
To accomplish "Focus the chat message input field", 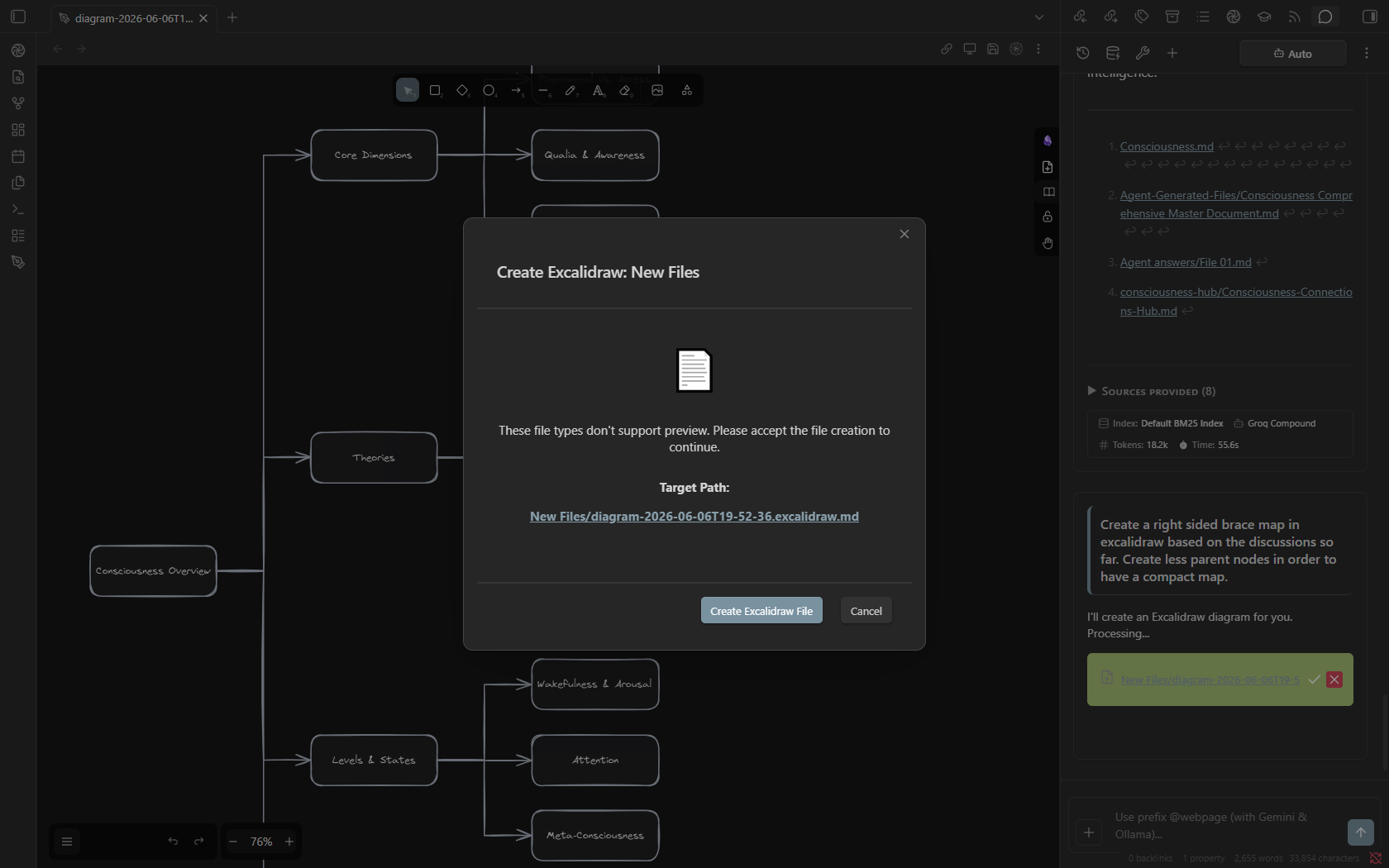I will coord(1224,825).
